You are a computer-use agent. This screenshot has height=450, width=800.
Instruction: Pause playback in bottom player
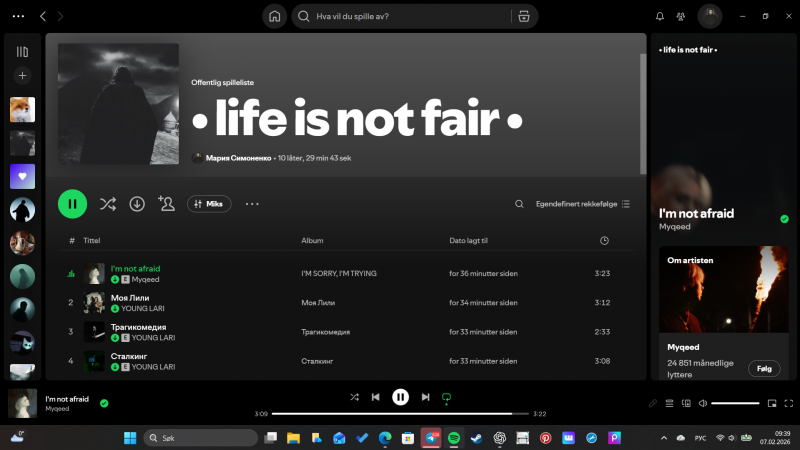(x=401, y=397)
